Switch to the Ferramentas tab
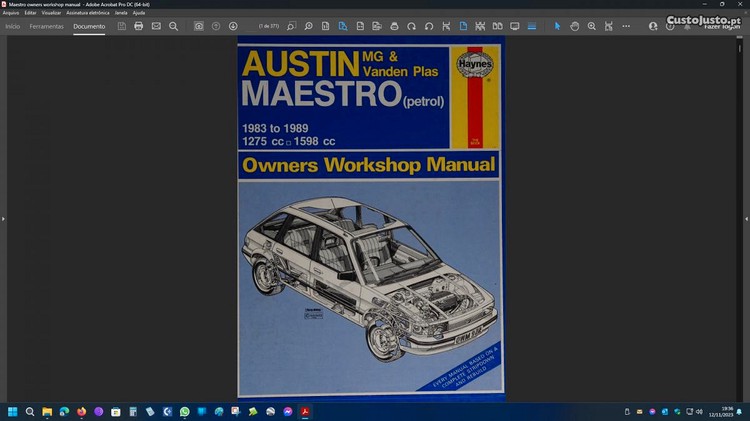 [46, 26]
